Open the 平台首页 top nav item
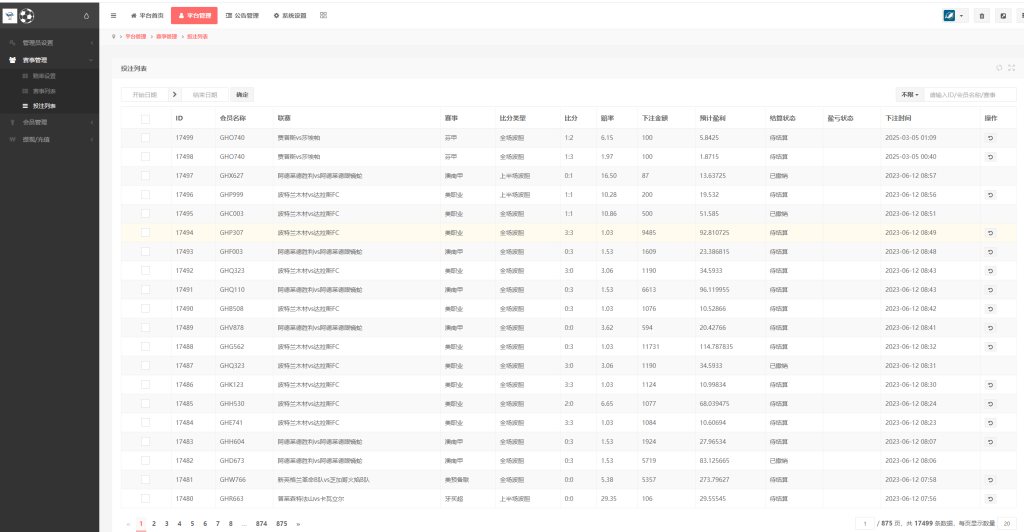 point(147,16)
